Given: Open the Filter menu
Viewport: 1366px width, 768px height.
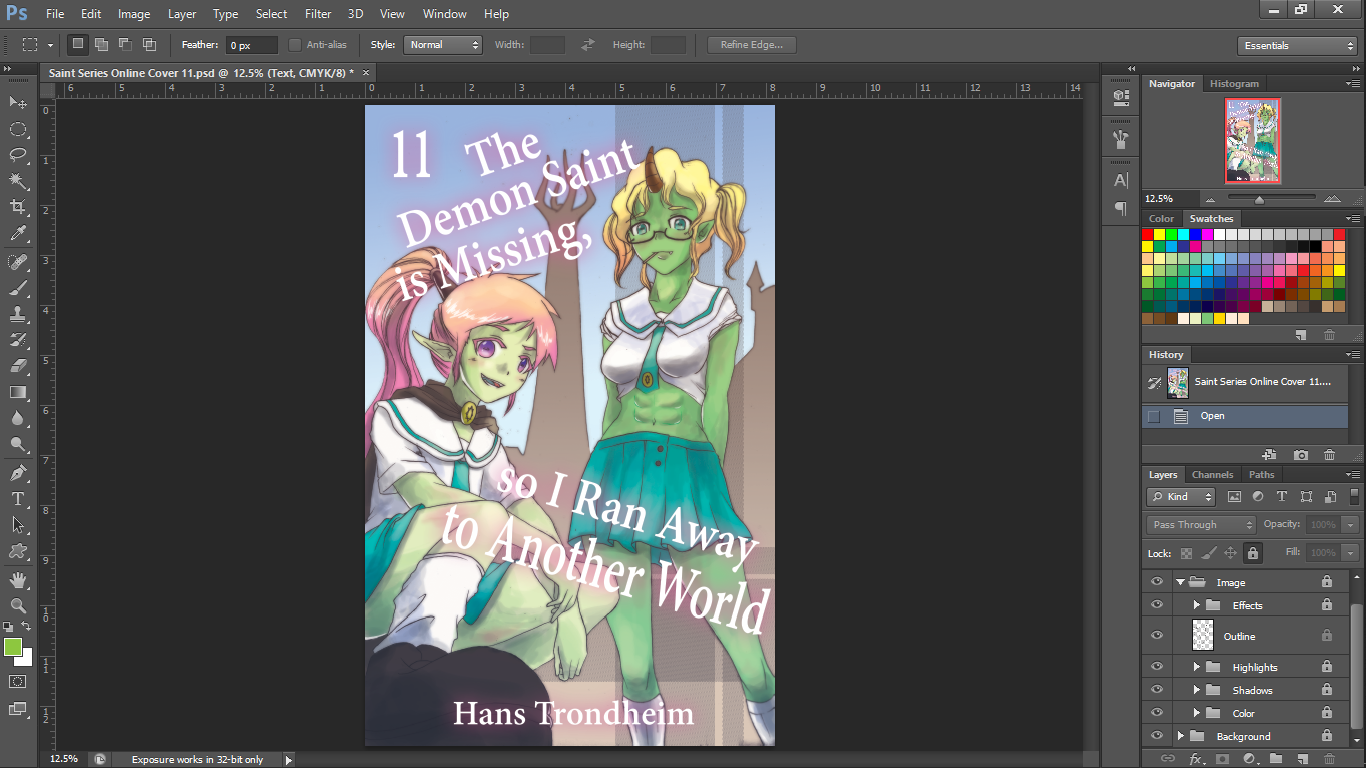Looking at the screenshot, I should point(318,14).
